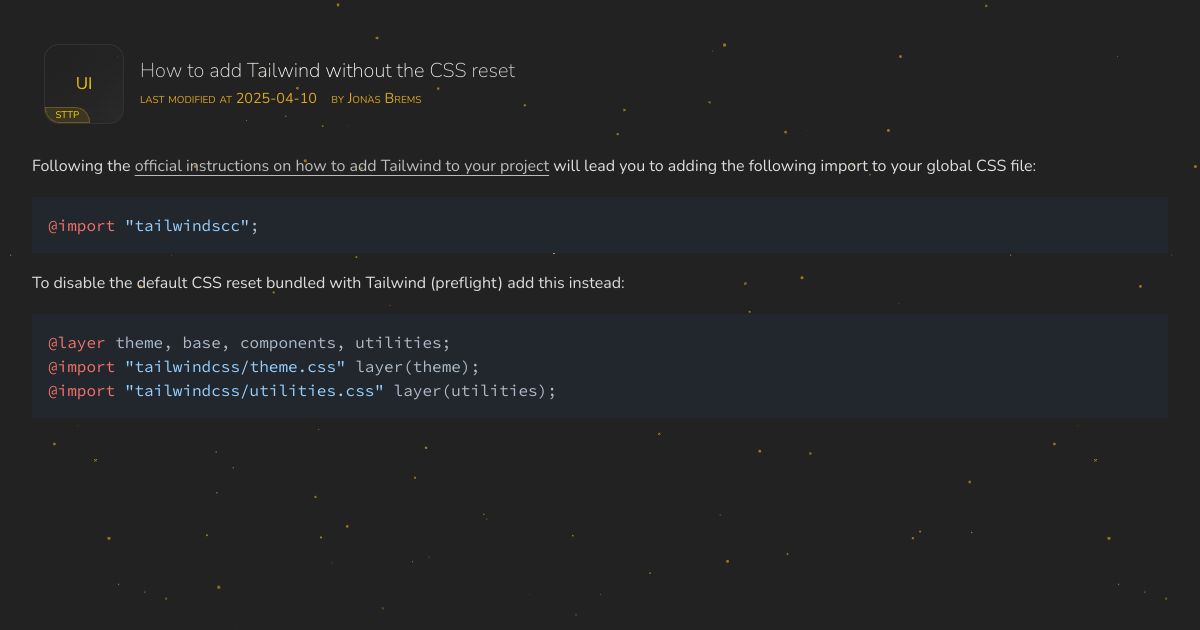Click the article title heading
This screenshot has width=1200, height=630.
click(327, 70)
